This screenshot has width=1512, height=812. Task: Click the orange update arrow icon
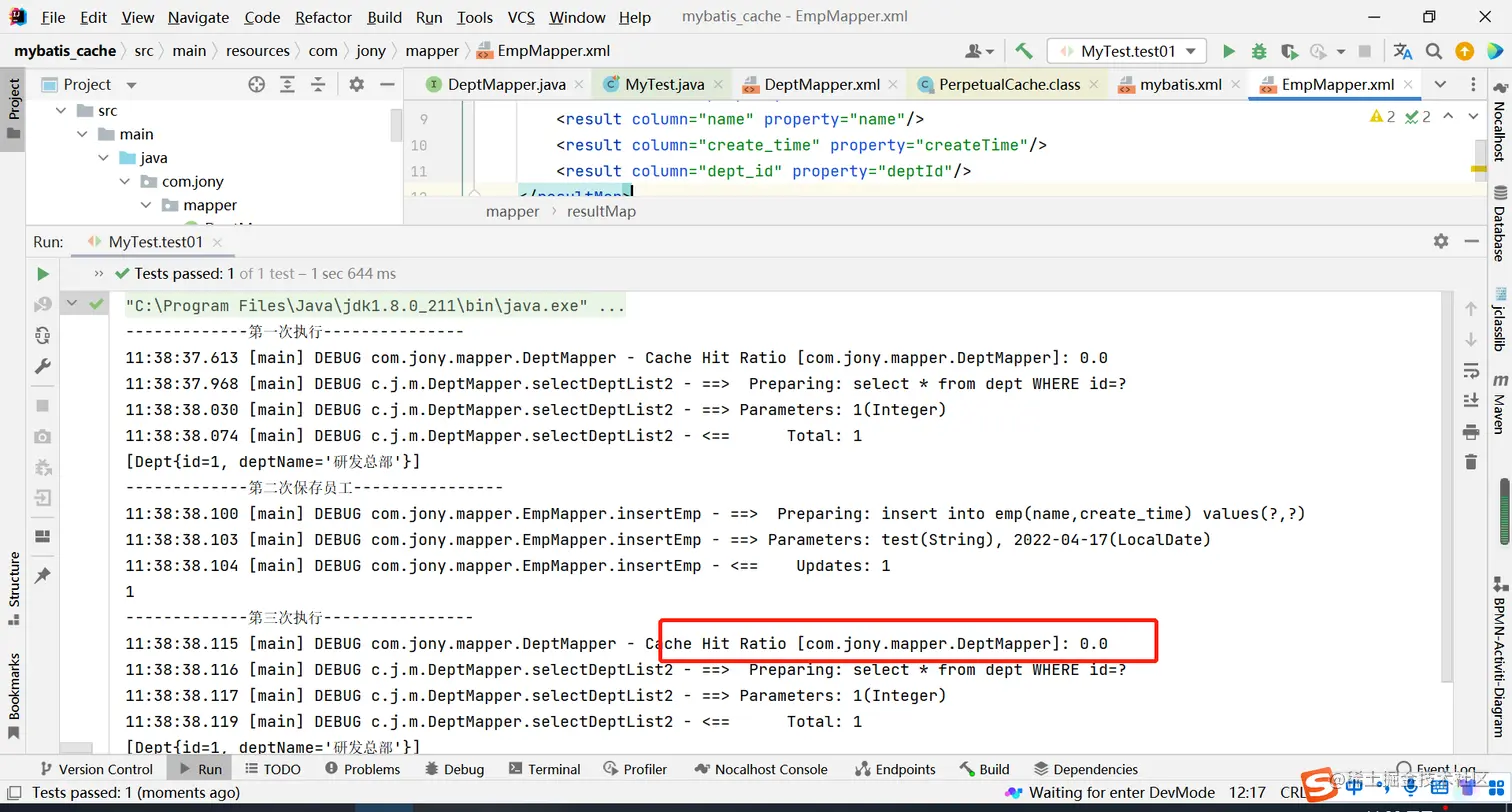1464,51
